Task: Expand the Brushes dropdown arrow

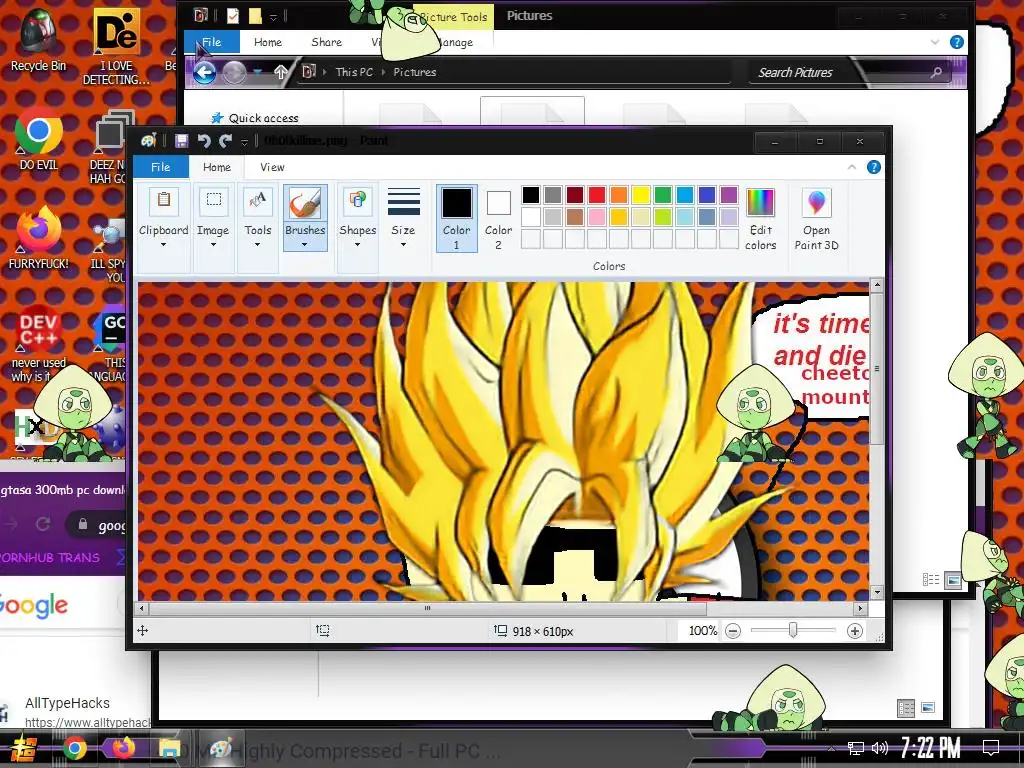Action: pos(304,245)
